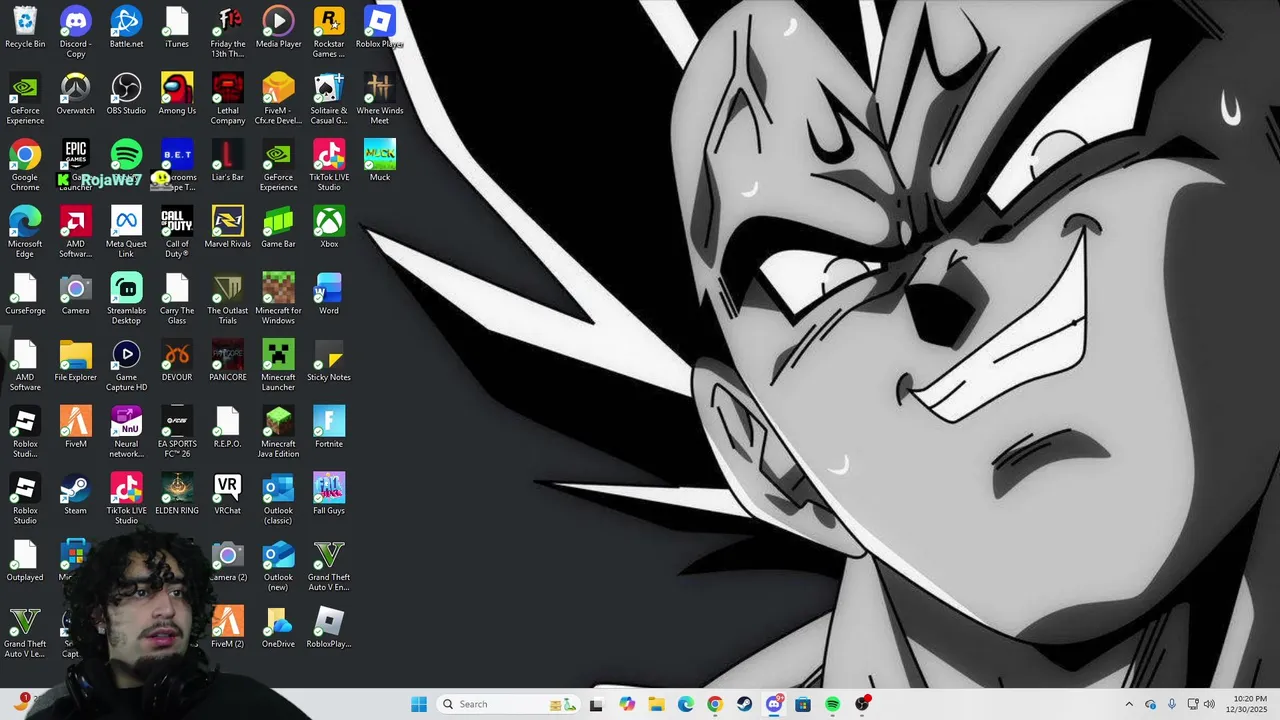Open FiveM Cfx.re Development shortcut
This screenshot has height=720, width=1280.
[x=278, y=99]
